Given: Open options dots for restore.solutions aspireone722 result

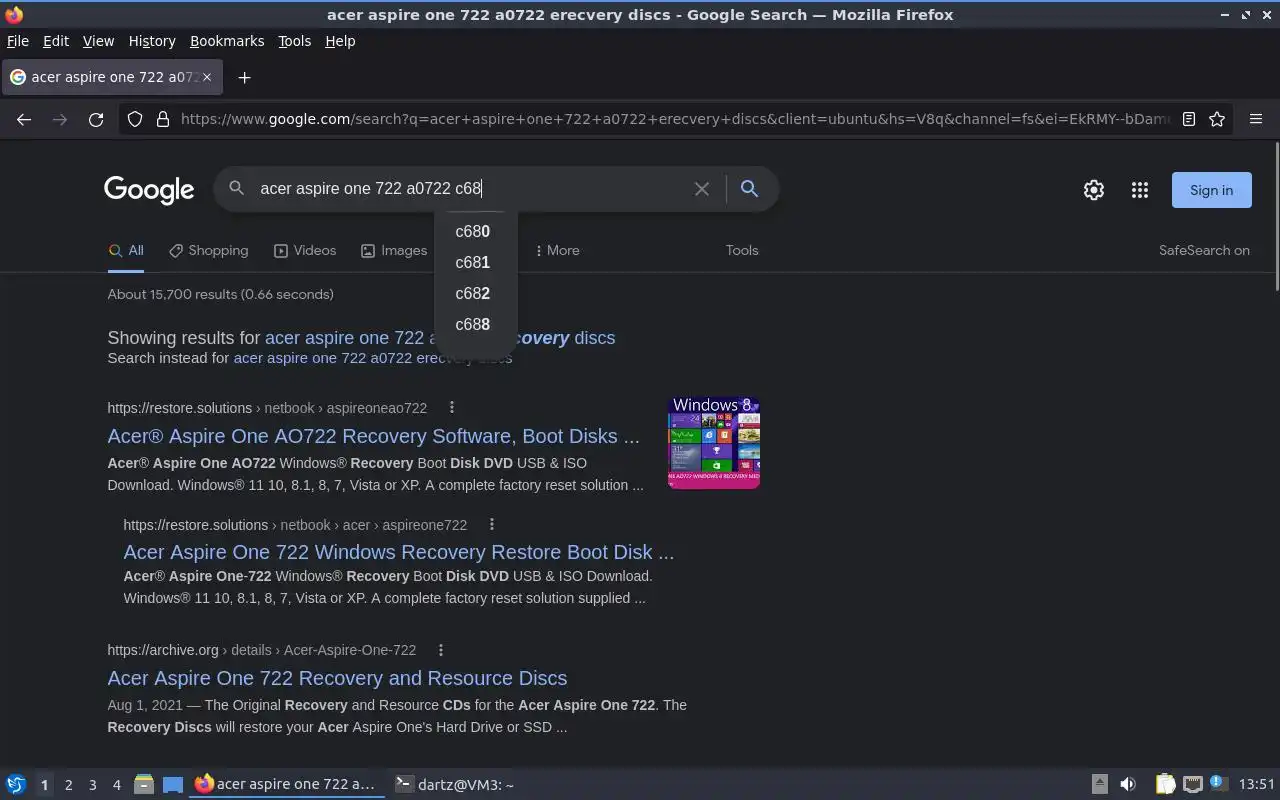Looking at the screenshot, I should pos(491,524).
